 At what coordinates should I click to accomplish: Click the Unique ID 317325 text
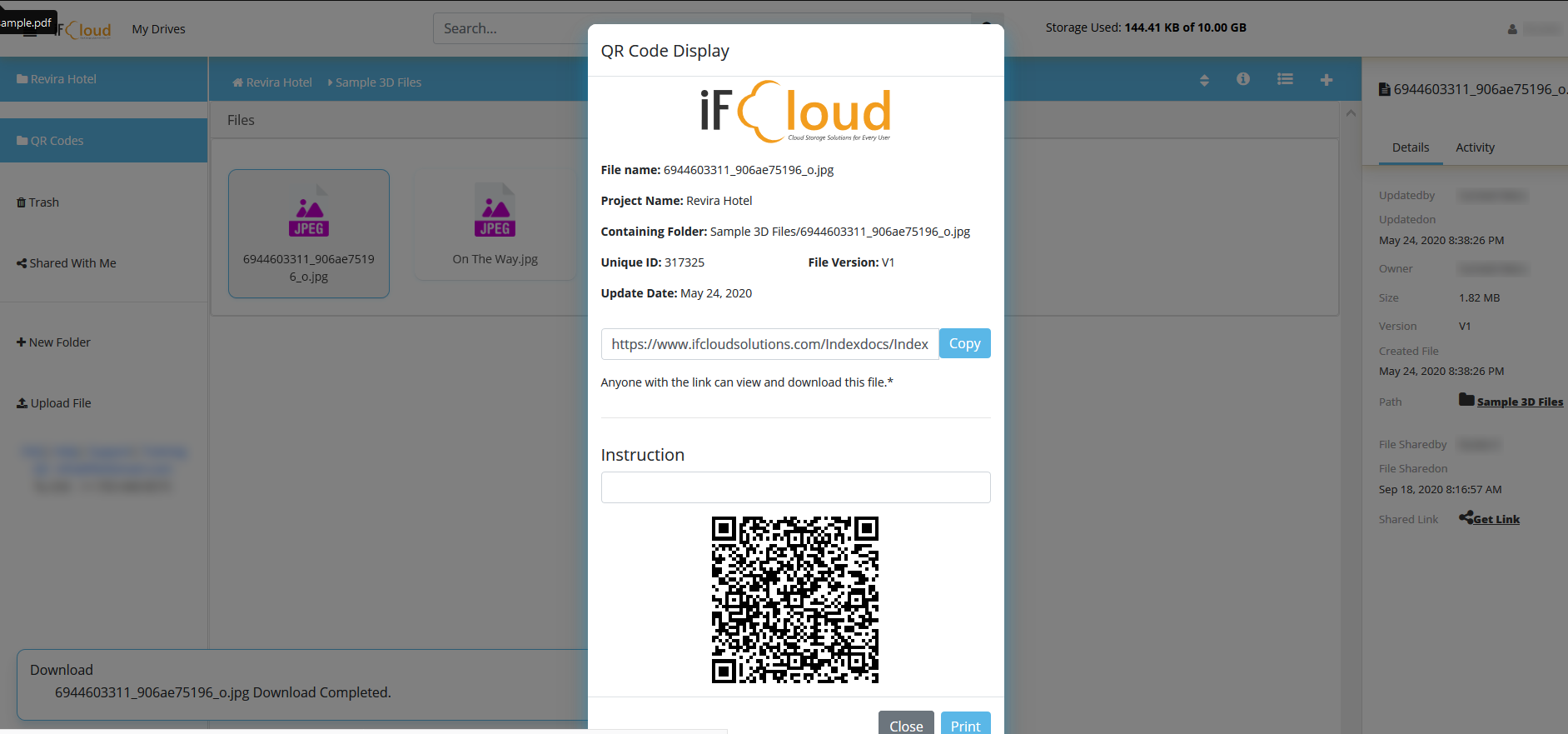coord(653,262)
